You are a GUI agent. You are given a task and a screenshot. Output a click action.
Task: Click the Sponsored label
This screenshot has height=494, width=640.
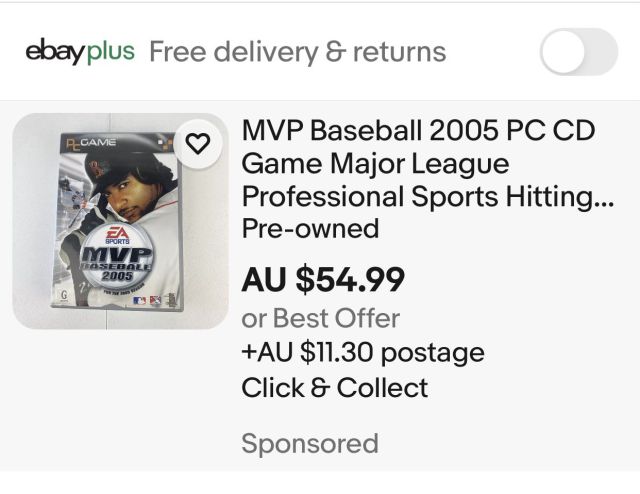point(309,443)
